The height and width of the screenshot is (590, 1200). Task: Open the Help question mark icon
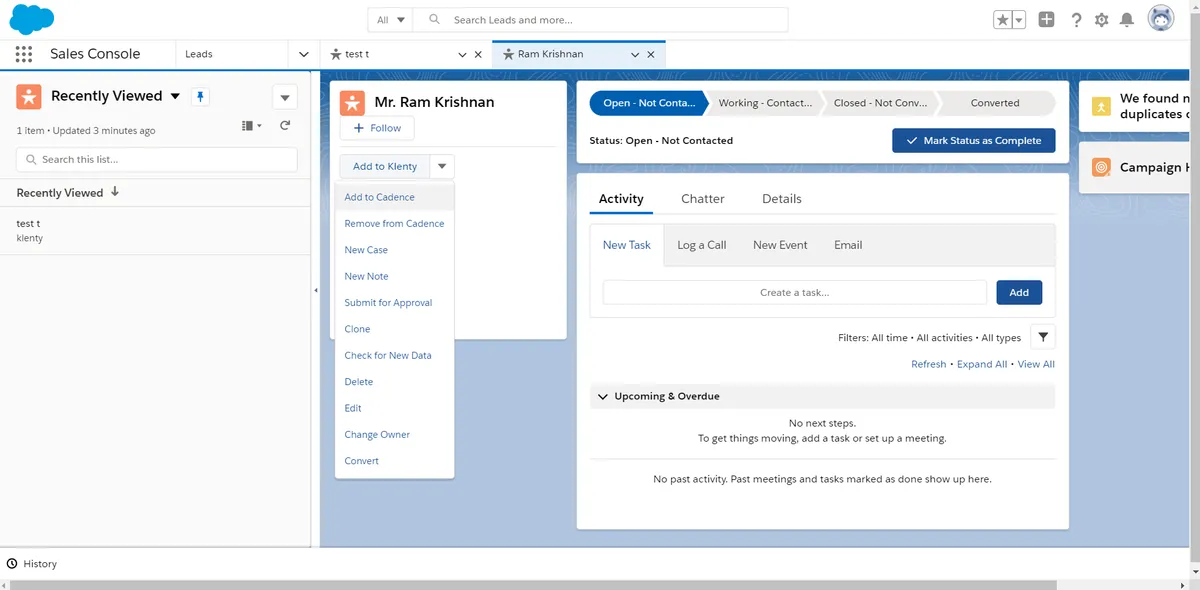1076,20
